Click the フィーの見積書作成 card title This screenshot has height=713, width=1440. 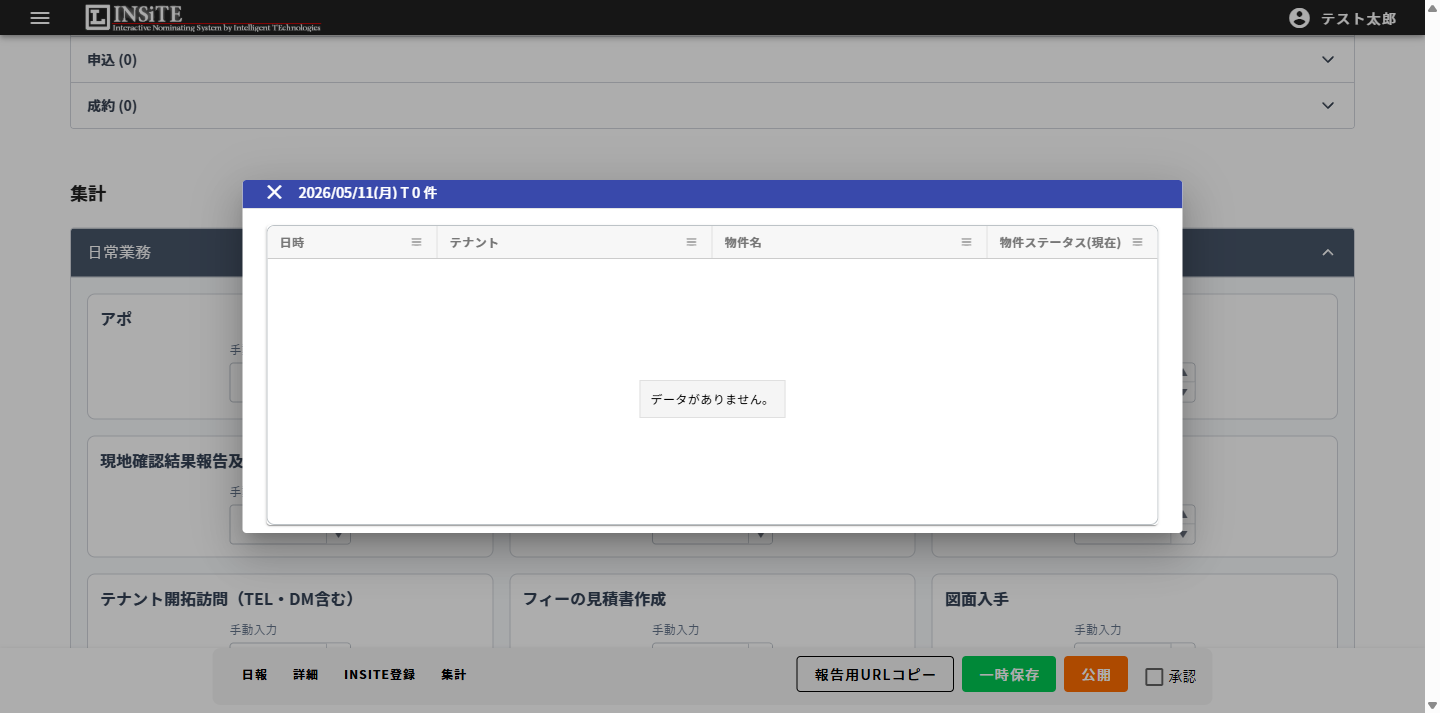click(594, 599)
